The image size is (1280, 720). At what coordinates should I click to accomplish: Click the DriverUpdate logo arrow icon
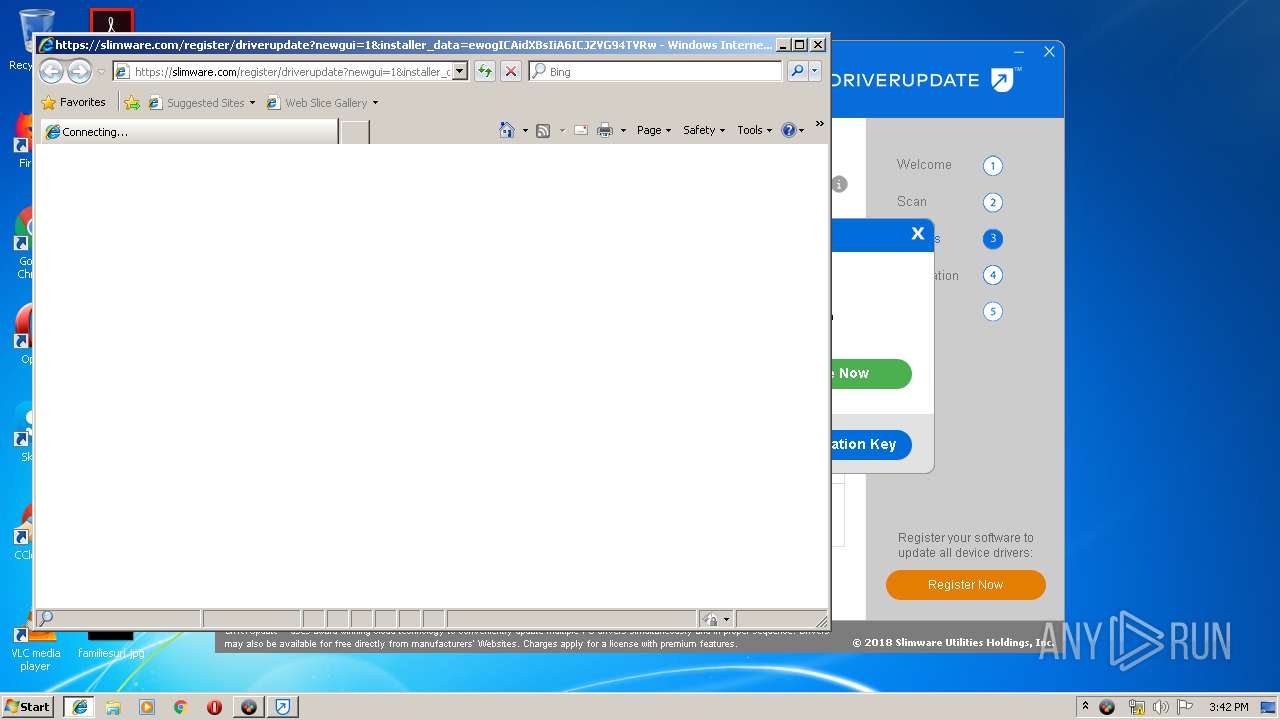[x=1003, y=80]
